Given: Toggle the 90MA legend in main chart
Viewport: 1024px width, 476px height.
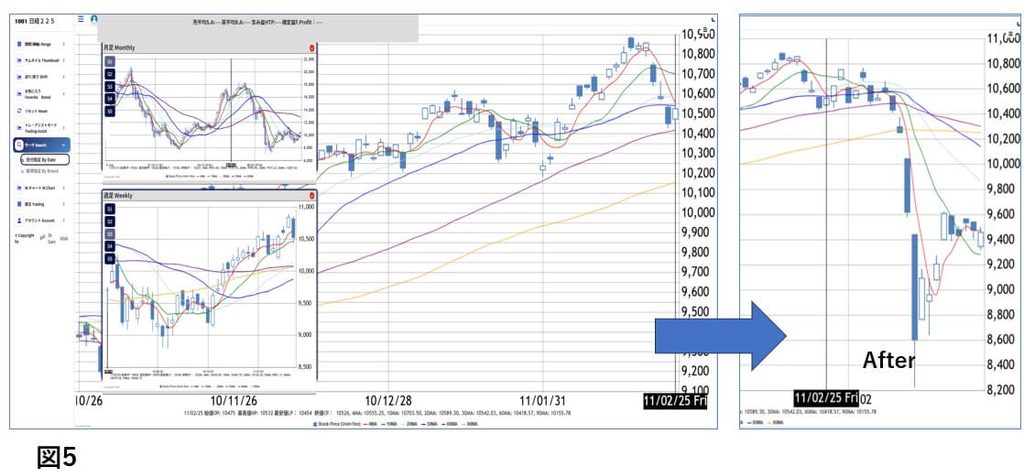Looking at the screenshot, I should (x=472, y=423).
